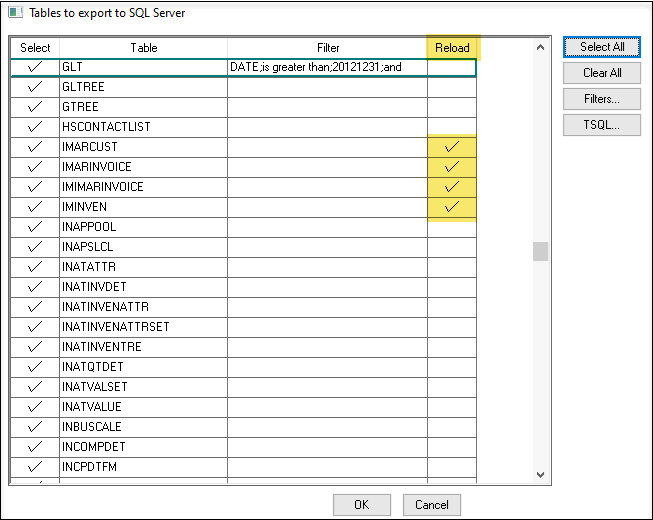Toggle Reload checkmark for IMINVEN

[451, 207]
